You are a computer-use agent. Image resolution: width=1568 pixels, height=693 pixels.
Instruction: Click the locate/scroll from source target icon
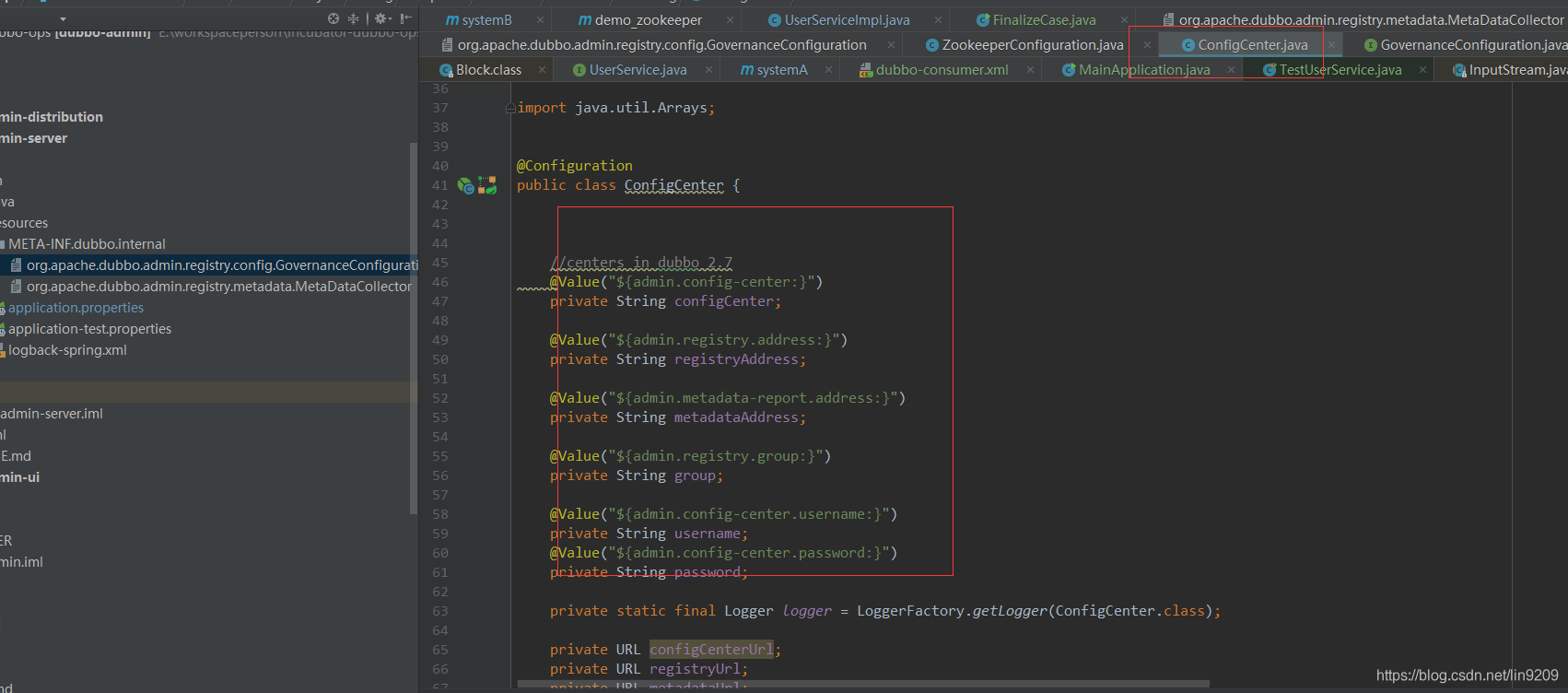(x=333, y=18)
